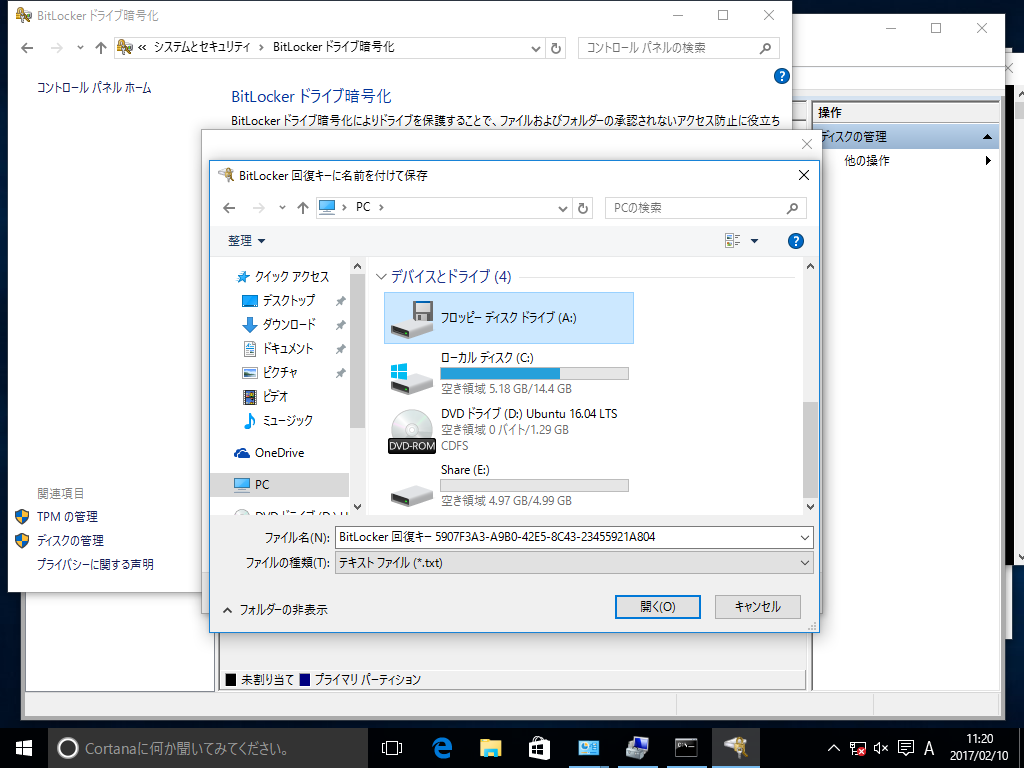The height and width of the screenshot is (768, 1024).
Task: Open the Action Center notifications icon
Action: [905, 748]
